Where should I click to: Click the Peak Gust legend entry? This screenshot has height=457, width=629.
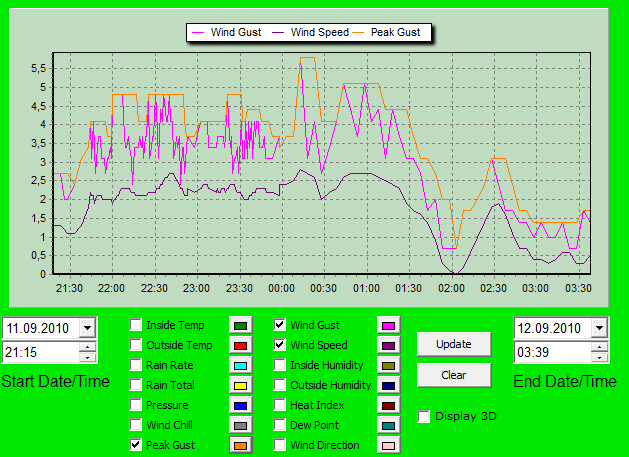395,32
